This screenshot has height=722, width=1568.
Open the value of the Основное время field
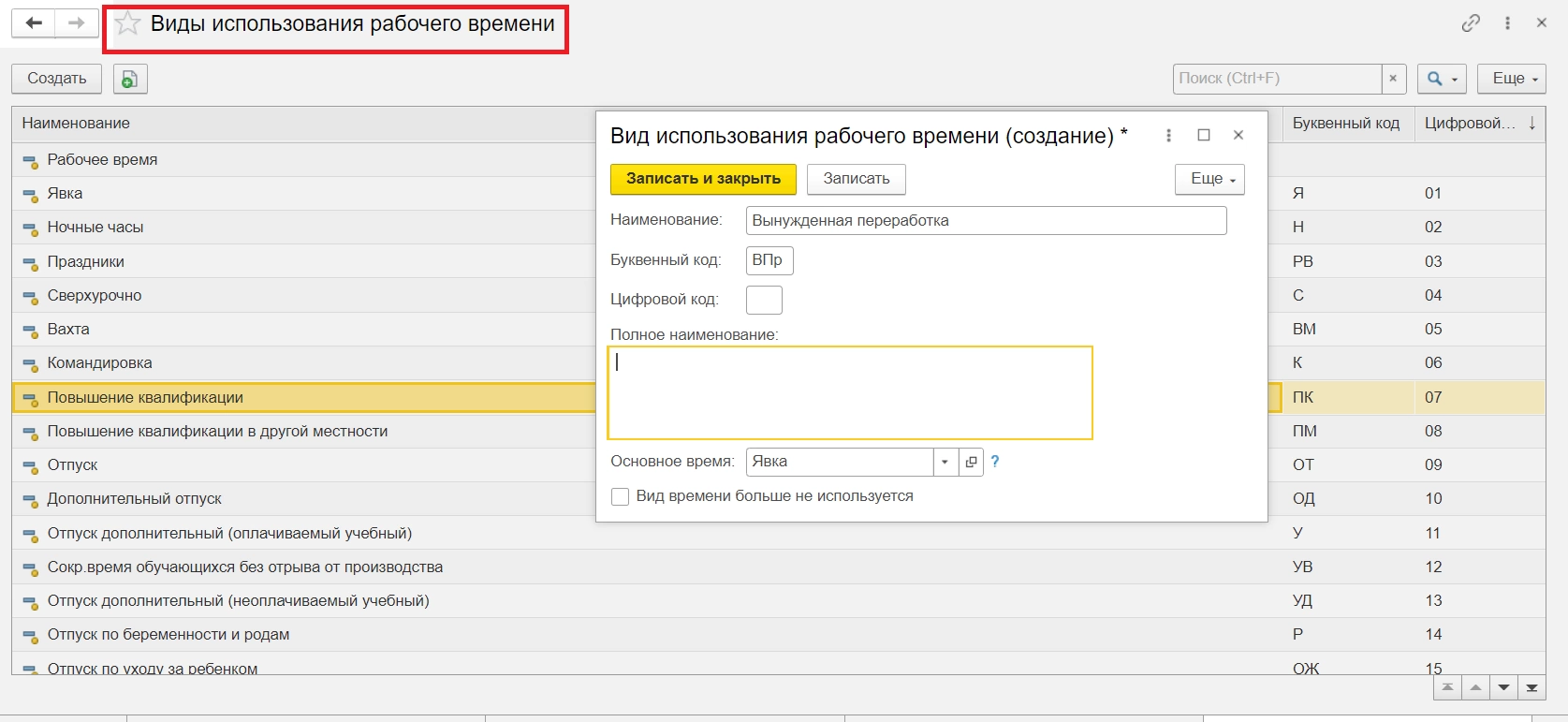971,462
